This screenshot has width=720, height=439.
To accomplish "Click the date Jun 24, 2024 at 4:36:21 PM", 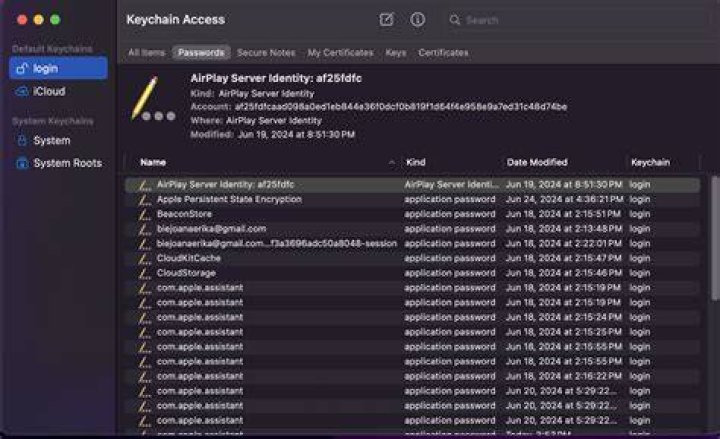I will tap(564, 199).
